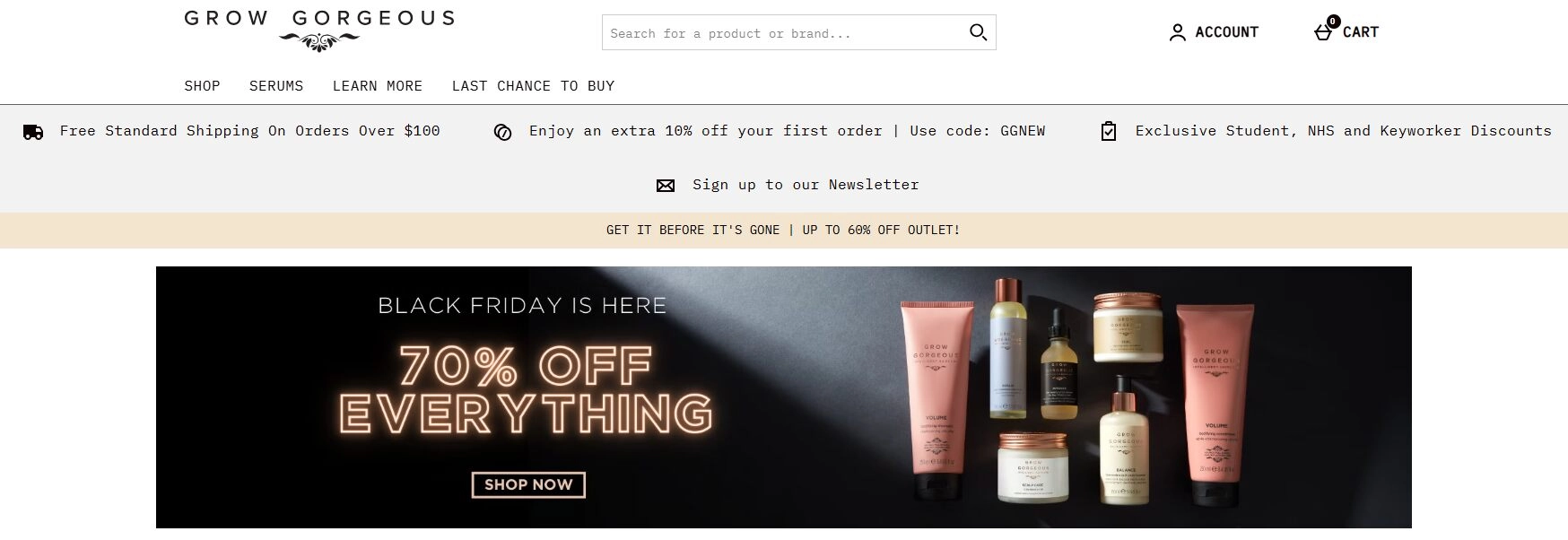Click the free standard shipping offer text

[x=249, y=131]
